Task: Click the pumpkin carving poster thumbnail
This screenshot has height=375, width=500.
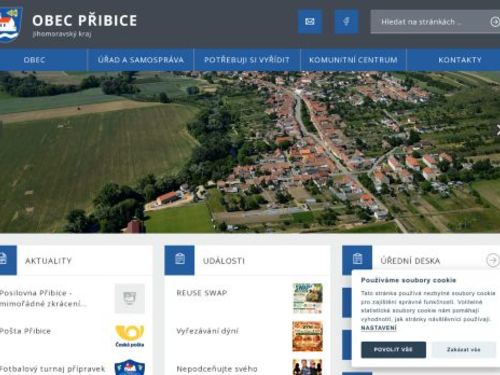Action: pyautogui.click(x=307, y=336)
